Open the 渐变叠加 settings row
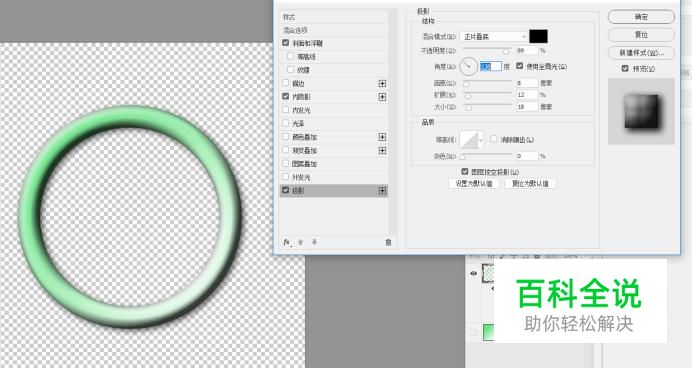The width and height of the screenshot is (692, 368). (x=335, y=150)
